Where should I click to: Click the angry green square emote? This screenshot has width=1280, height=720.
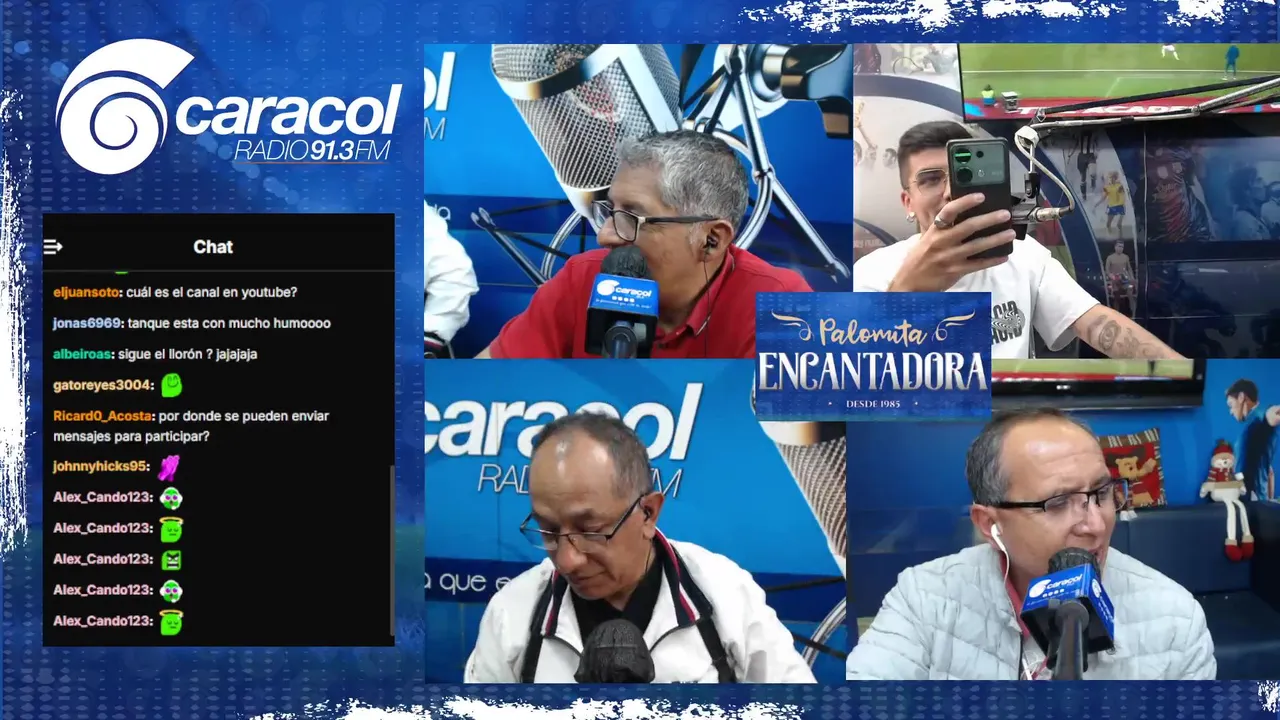[x=171, y=559]
